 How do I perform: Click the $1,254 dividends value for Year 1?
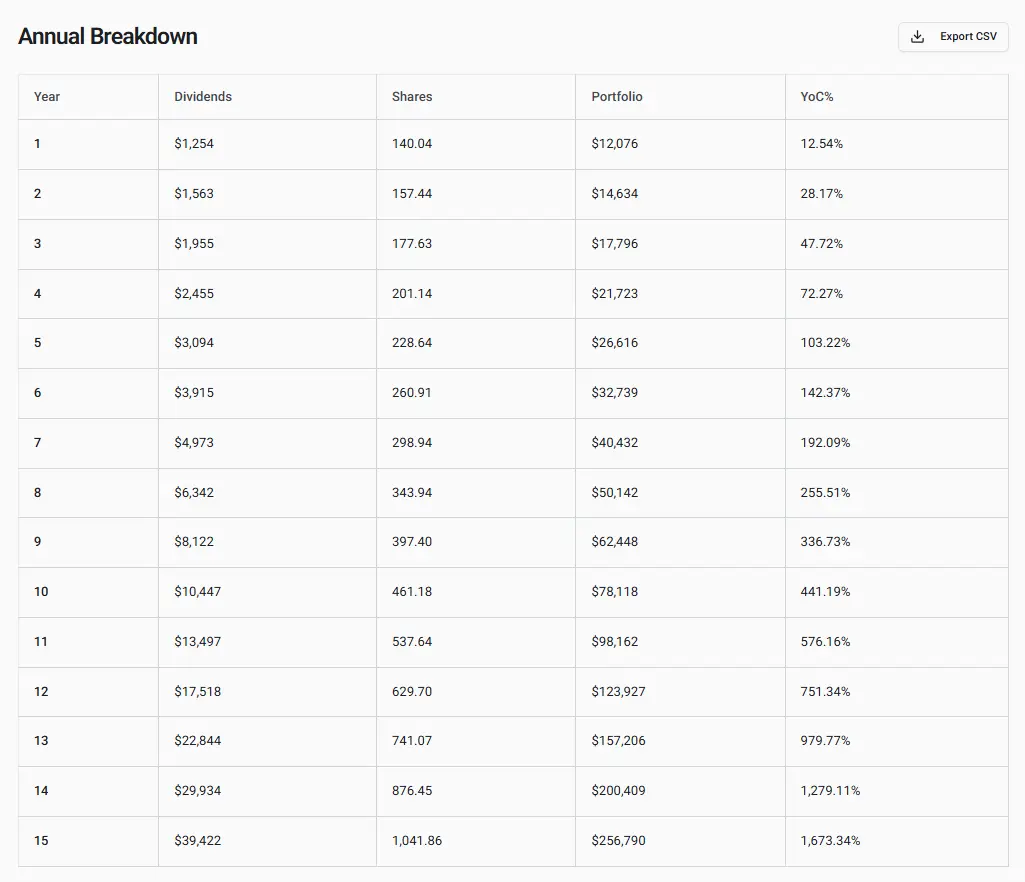(x=193, y=144)
